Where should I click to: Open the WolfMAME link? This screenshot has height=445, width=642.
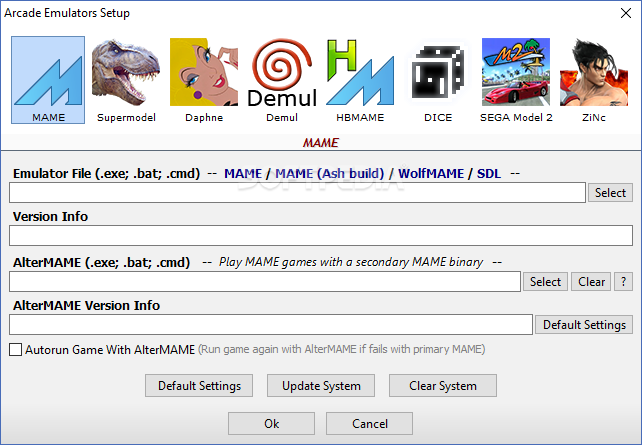pos(431,174)
